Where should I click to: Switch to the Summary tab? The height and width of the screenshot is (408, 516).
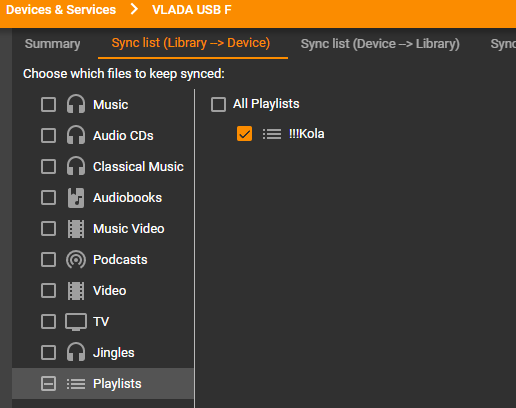pos(52,44)
